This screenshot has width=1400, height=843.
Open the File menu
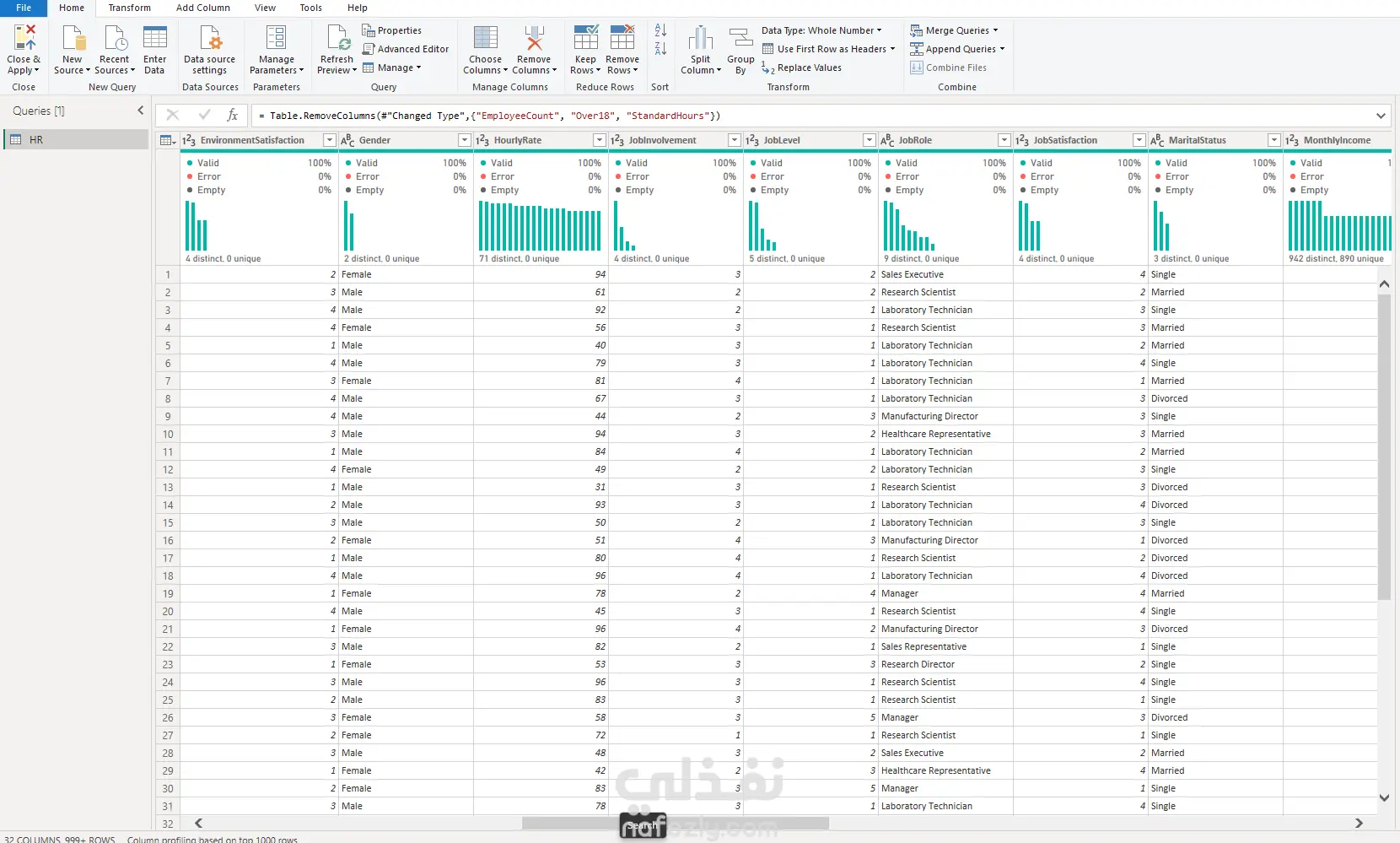24,8
